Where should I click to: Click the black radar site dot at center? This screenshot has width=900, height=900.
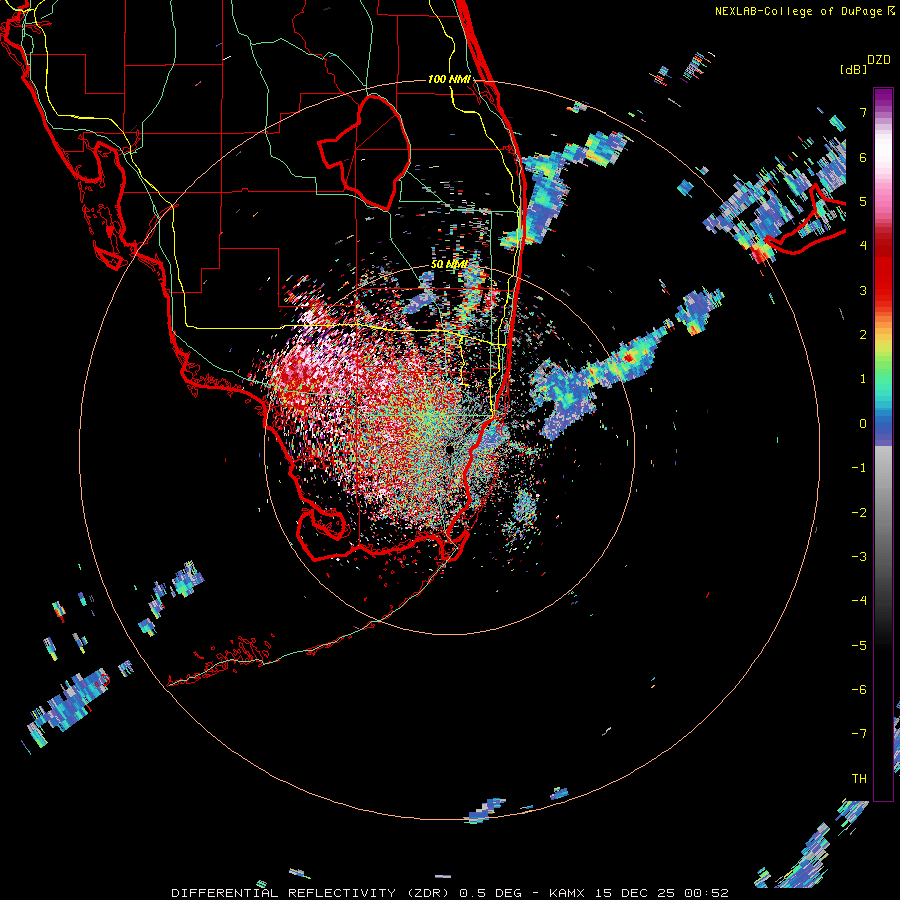[x=449, y=449]
